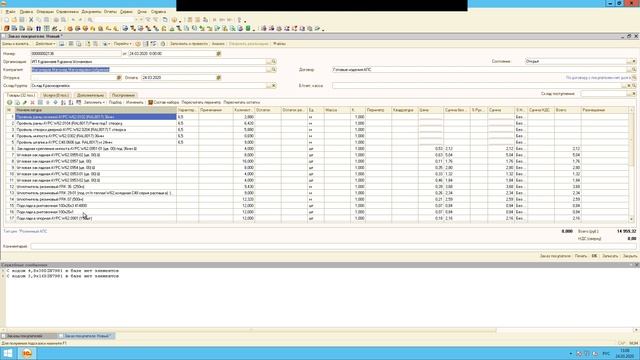Viewport: 640px width, 360px height.
Task: Open the Windows Start button
Action: 8,353
